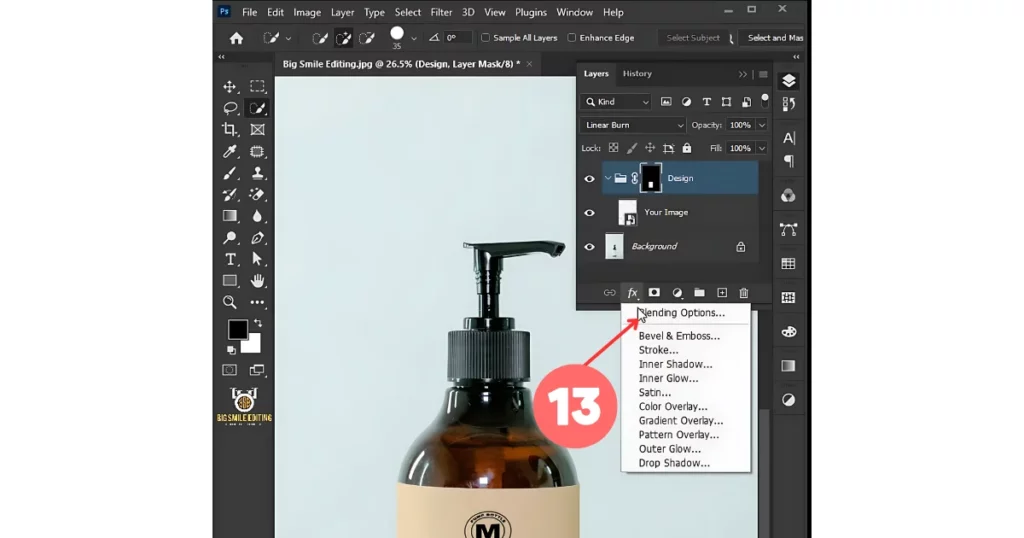This screenshot has width=1024, height=538.
Task: Toggle lock transparent pixels
Action: tap(613, 148)
